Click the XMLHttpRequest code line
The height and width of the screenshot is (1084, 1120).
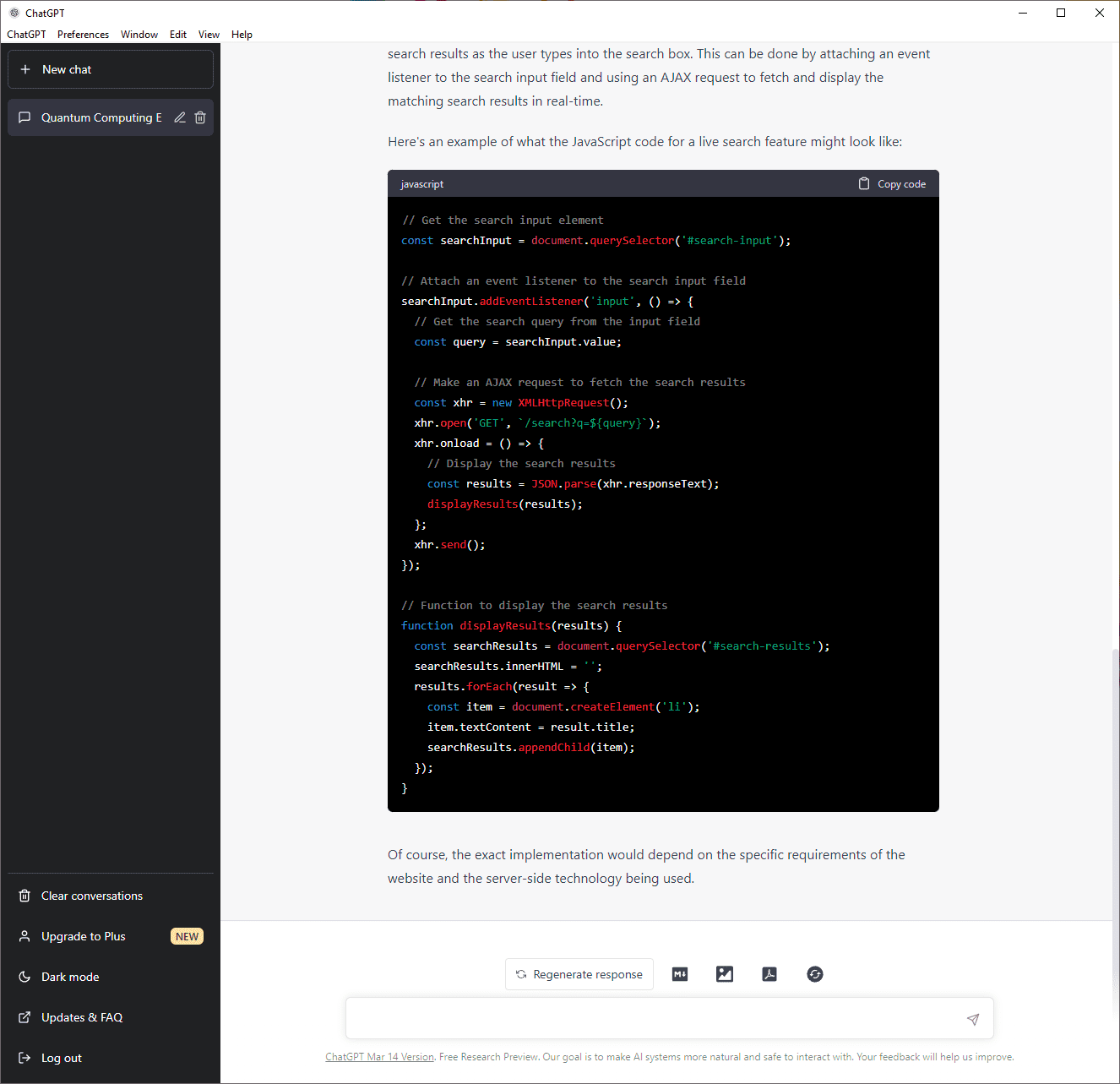[521, 403]
